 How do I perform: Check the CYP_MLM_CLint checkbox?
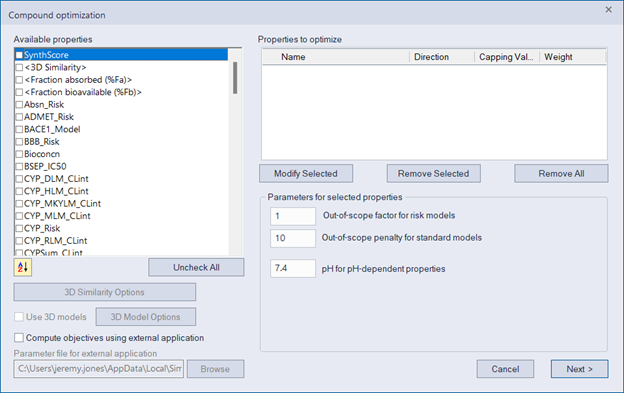coord(19,216)
